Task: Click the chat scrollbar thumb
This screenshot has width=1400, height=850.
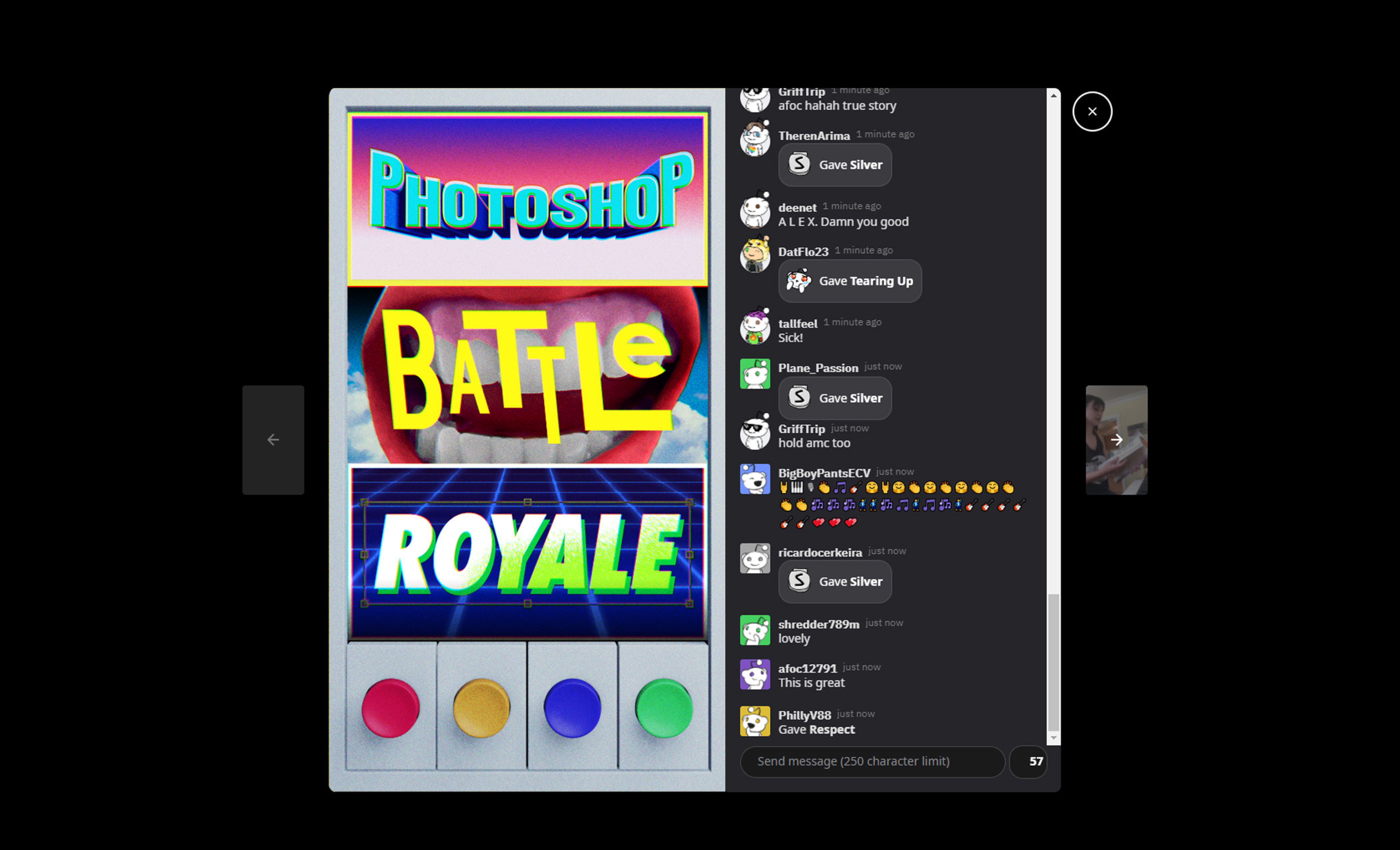Action: [x=1053, y=662]
